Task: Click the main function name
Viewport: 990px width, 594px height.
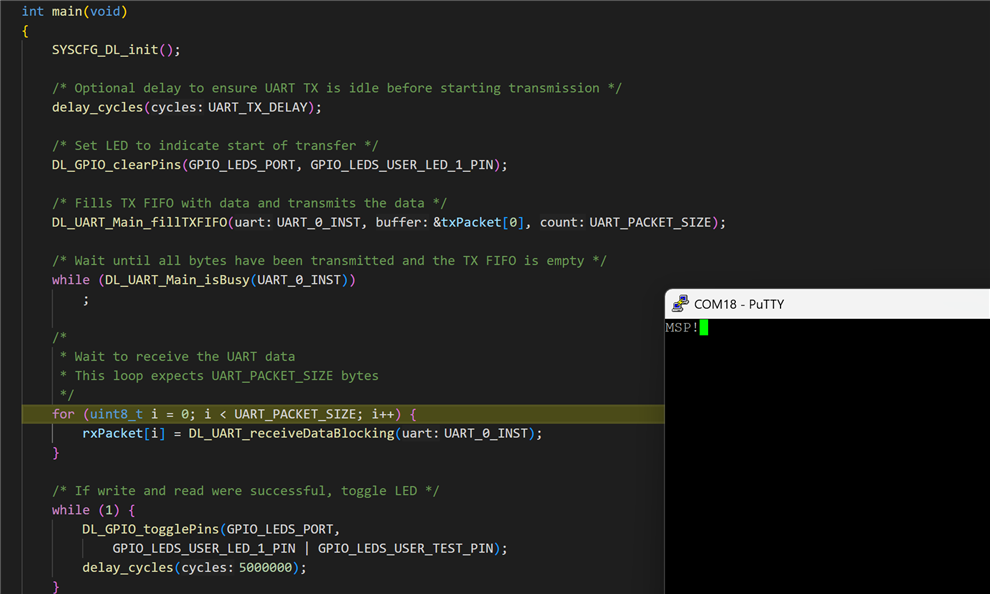Action: tap(67, 11)
